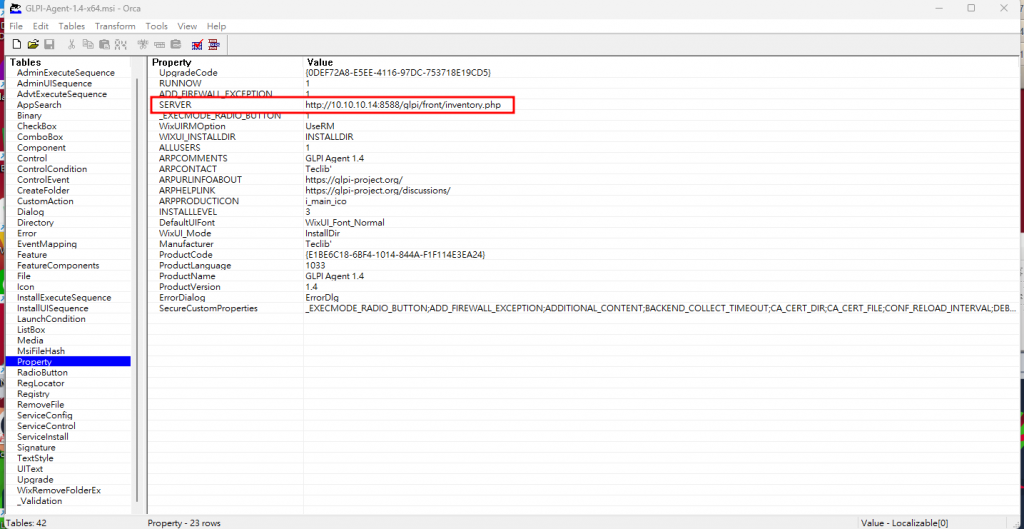Click the Orca app icon in title bar
Viewport: 1024px width, 529px height.
coord(14,7)
